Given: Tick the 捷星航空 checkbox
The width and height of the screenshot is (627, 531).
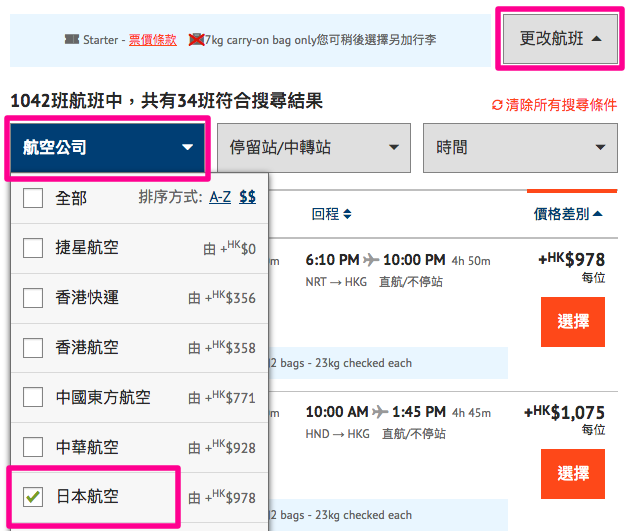Looking at the screenshot, I should tap(33, 248).
